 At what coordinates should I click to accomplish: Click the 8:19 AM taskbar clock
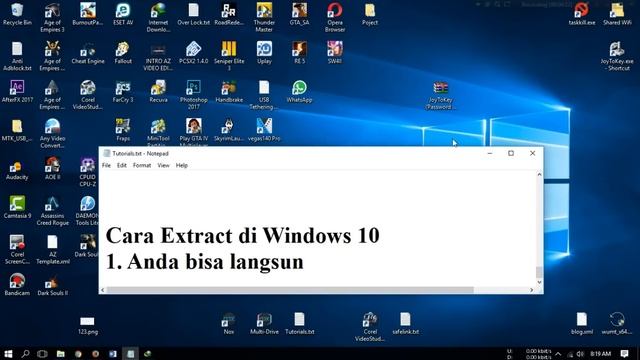click(600, 354)
